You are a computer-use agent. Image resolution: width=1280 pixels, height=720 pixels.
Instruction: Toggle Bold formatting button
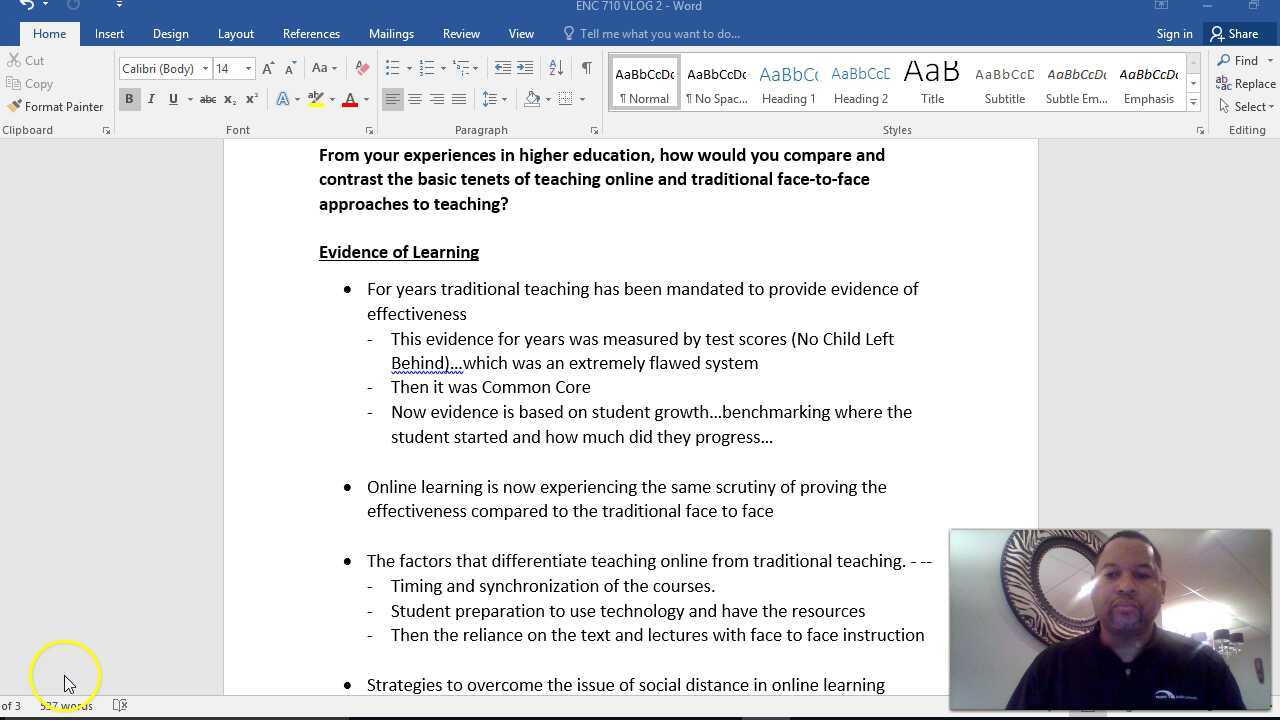click(x=129, y=99)
